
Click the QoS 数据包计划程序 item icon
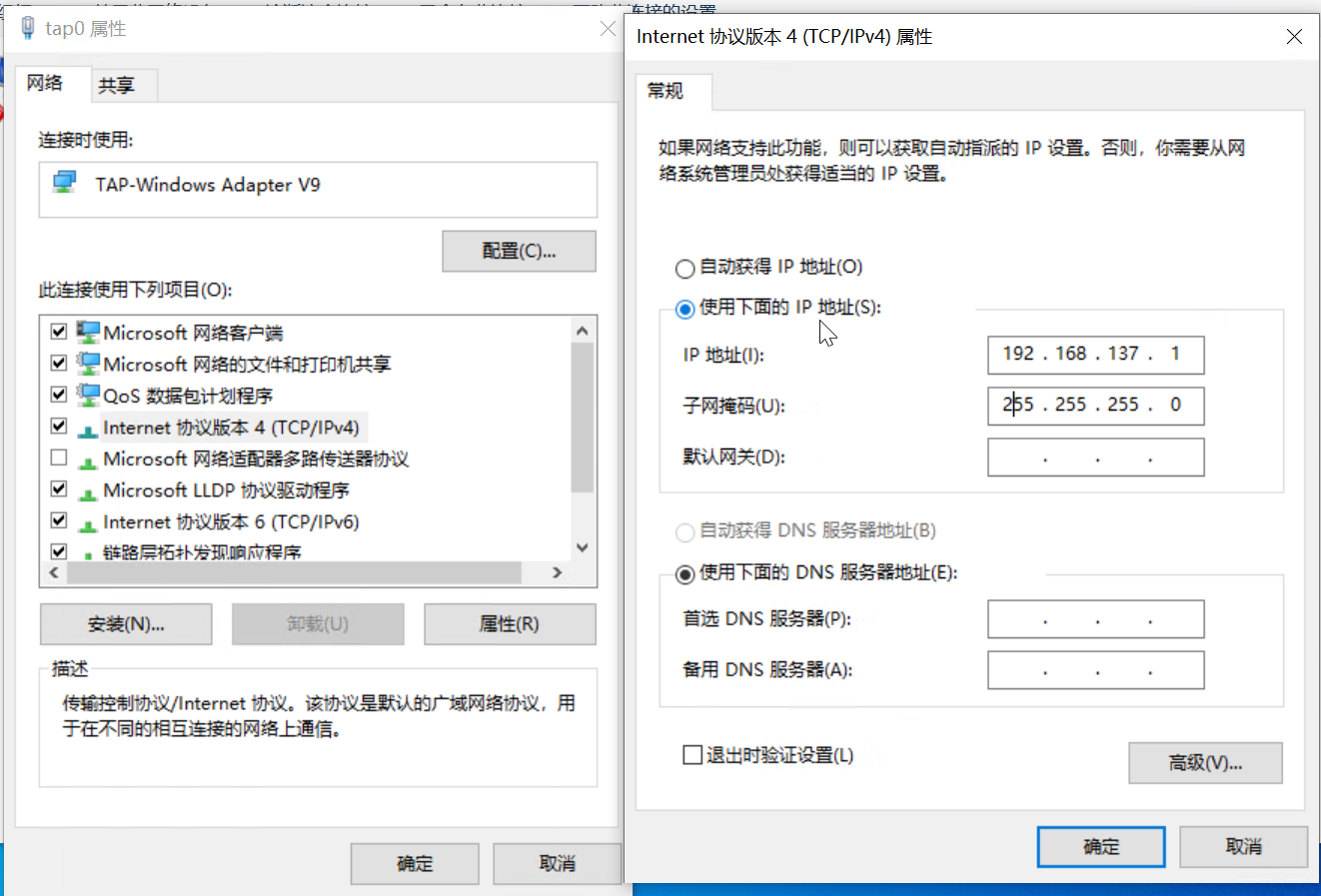(88, 396)
